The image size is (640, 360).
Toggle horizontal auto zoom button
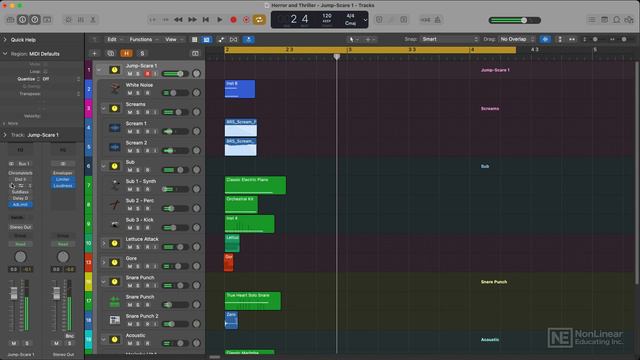pyautogui.click(x=572, y=39)
